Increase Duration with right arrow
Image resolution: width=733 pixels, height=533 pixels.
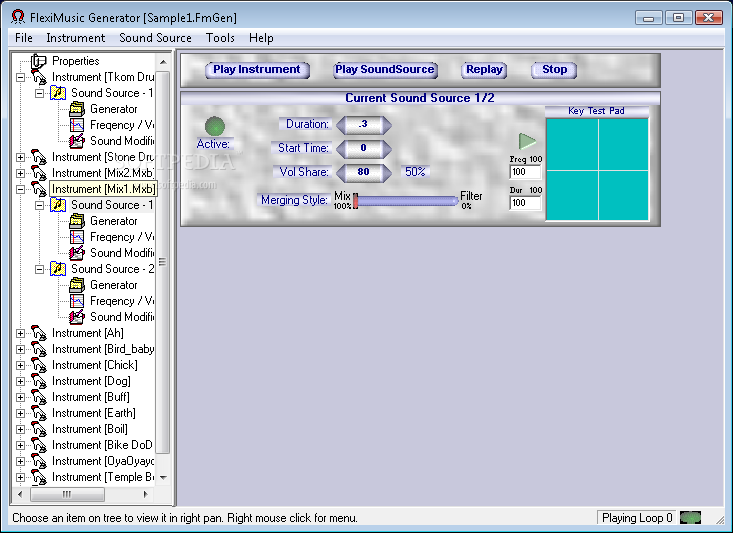click(x=386, y=125)
